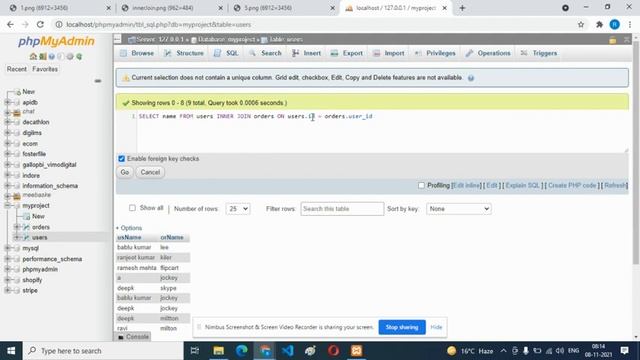Click the Export tab icon

coord(334,53)
